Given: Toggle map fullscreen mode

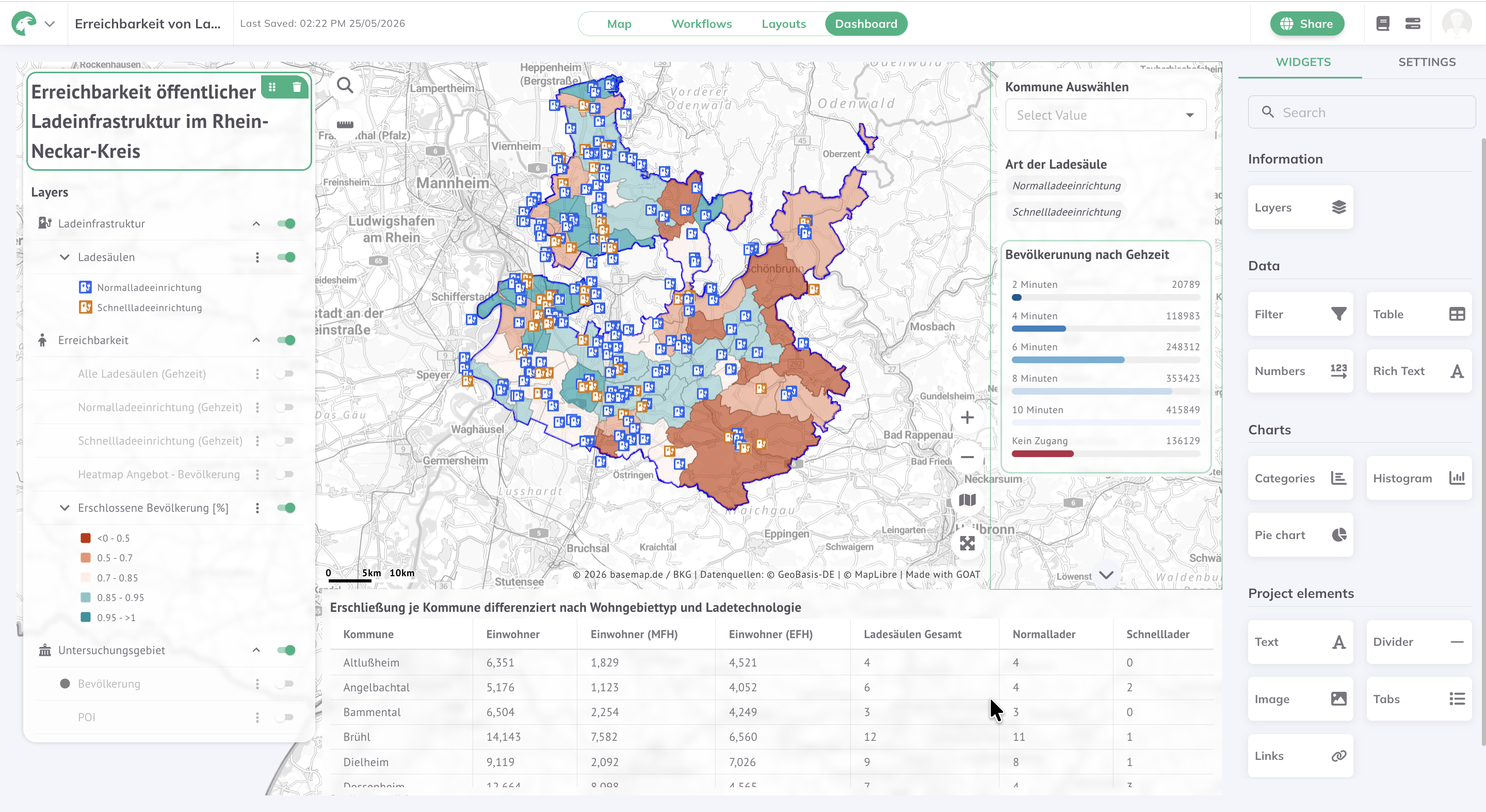Looking at the screenshot, I should tap(967, 543).
